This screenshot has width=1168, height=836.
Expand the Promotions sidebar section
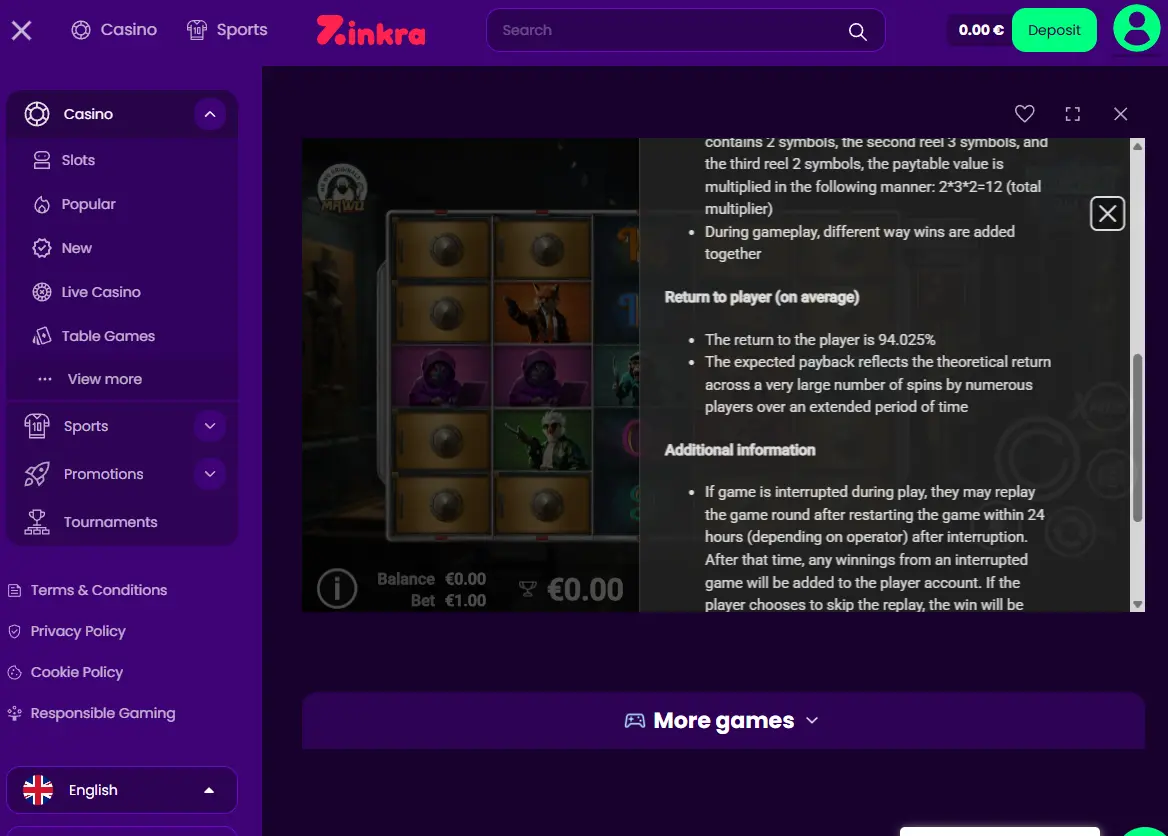click(x=210, y=474)
